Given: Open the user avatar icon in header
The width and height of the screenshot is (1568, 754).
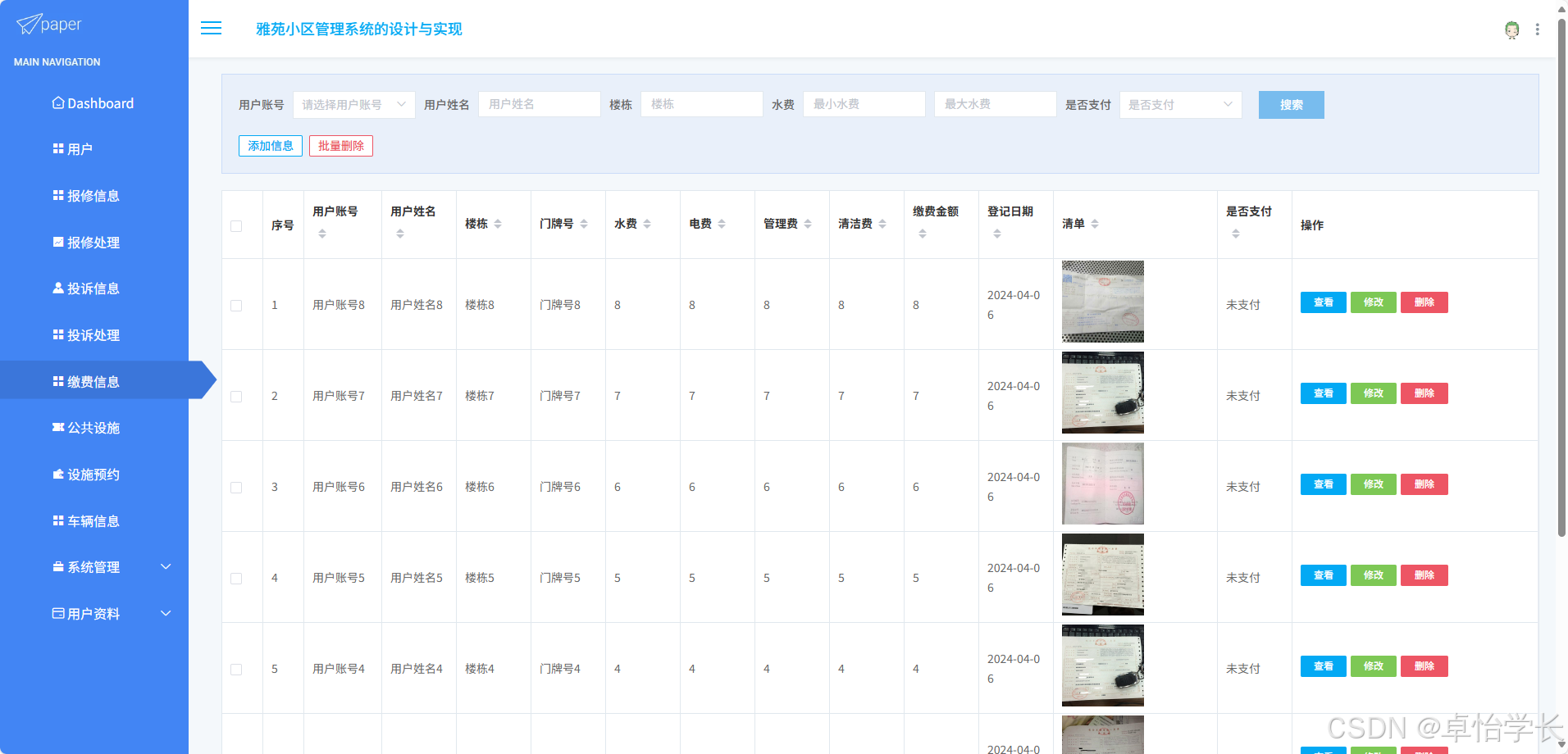Looking at the screenshot, I should [1512, 30].
